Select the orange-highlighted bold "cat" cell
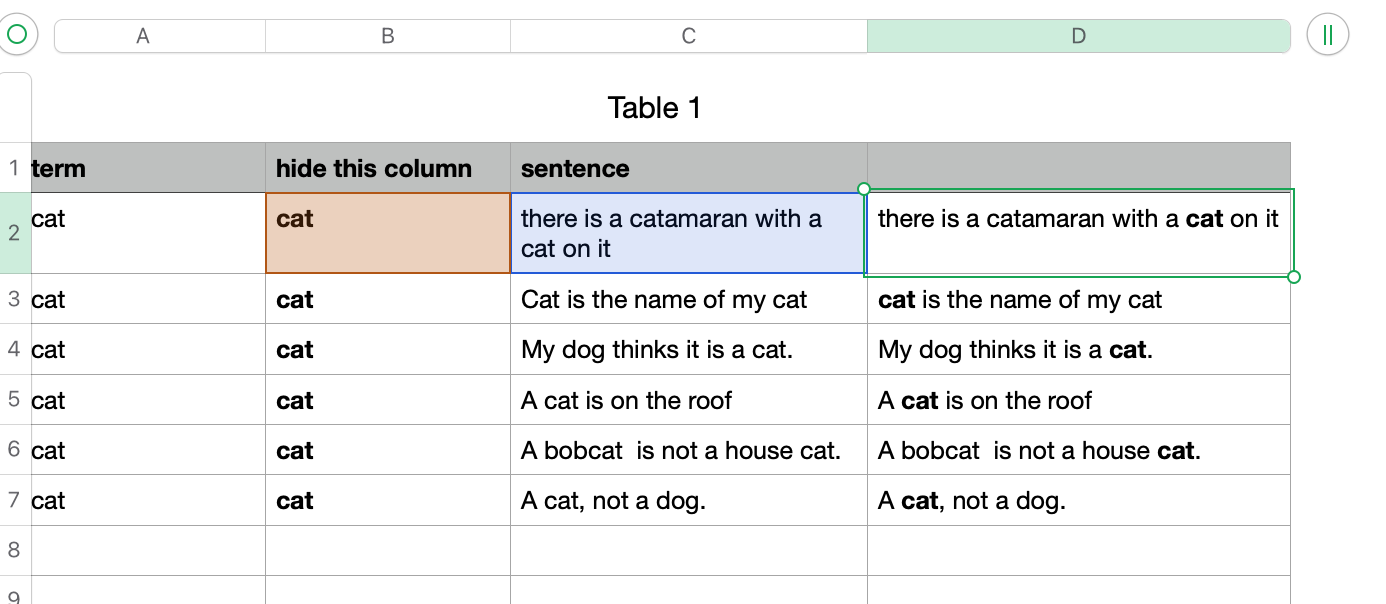The image size is (1386, 604). point(387,233)
